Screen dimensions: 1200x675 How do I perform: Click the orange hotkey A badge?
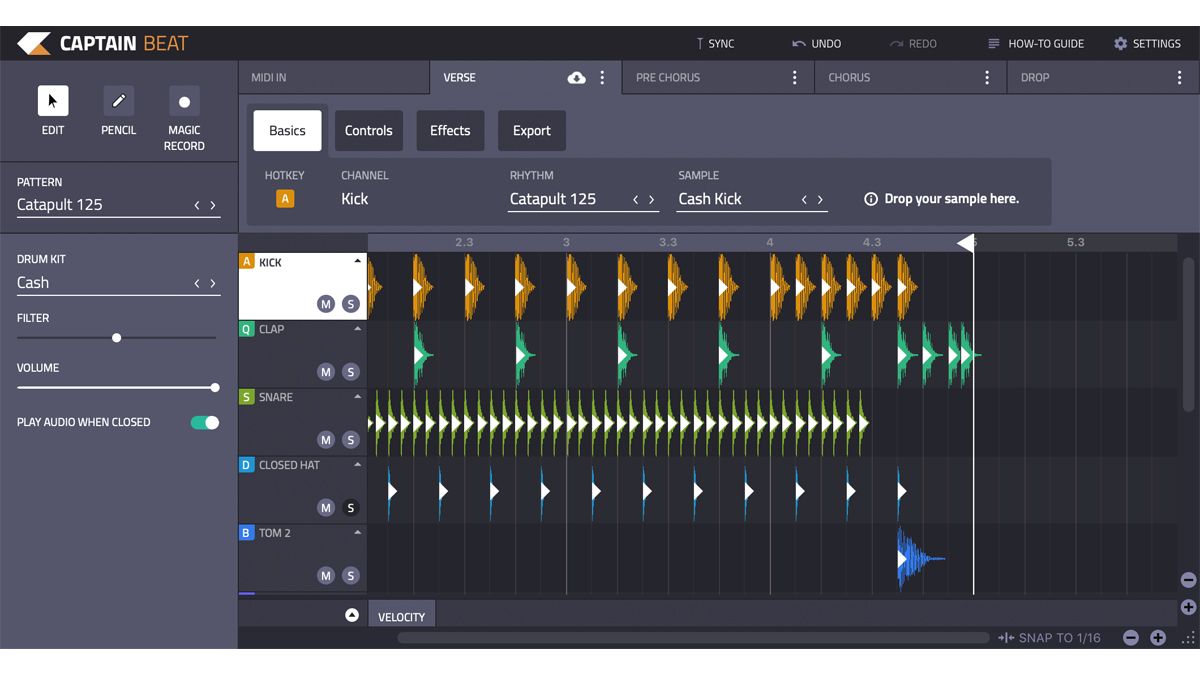285,199
